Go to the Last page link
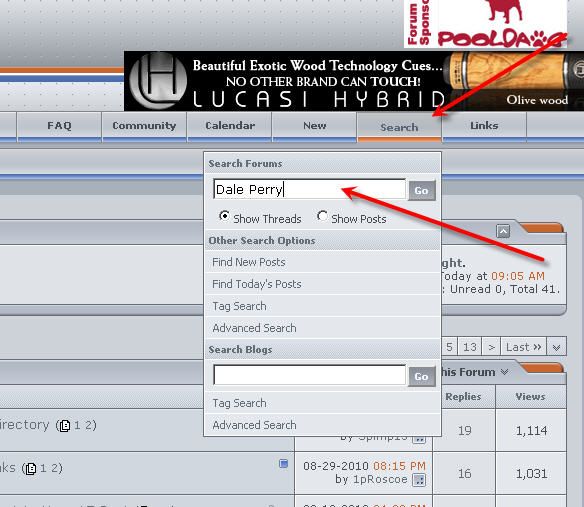 pyautogui.click(x=523, y=347)
